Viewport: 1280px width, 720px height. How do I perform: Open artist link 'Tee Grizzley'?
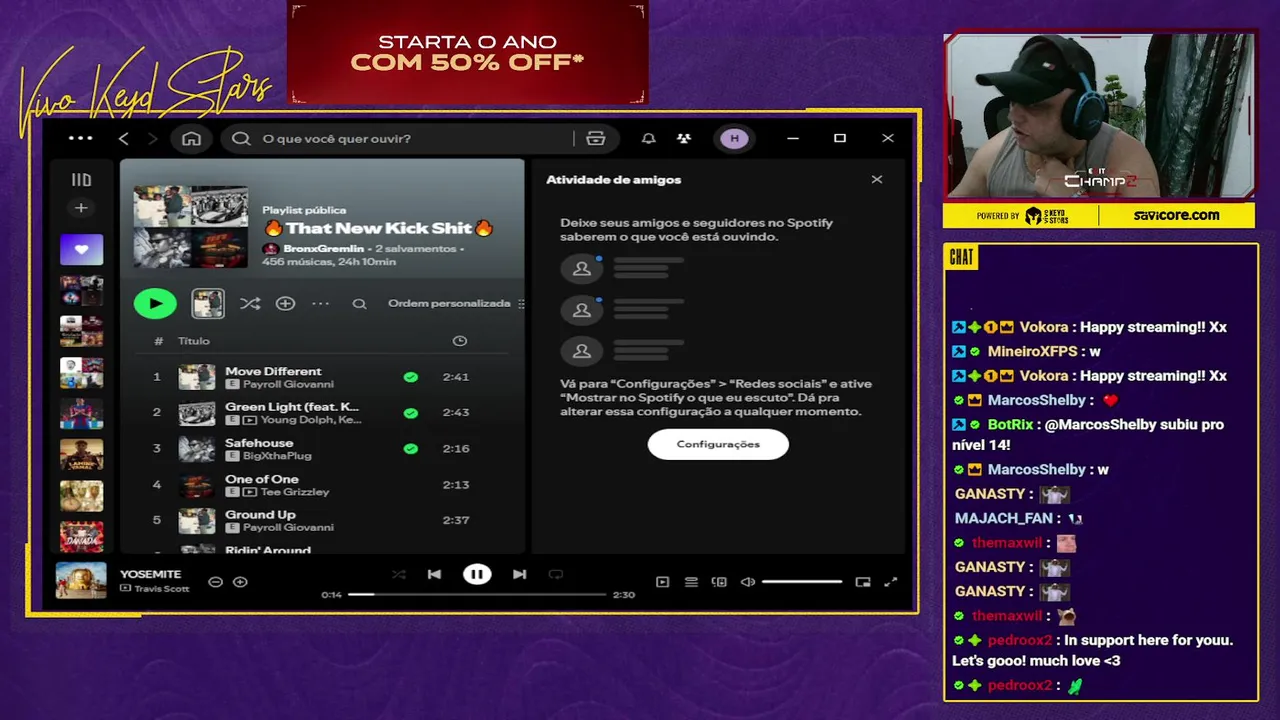[x=294, y=492]
